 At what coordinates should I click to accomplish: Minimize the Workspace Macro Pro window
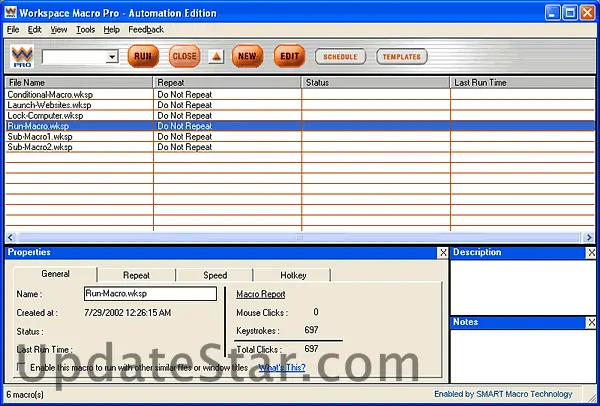[x=552, y=13]
